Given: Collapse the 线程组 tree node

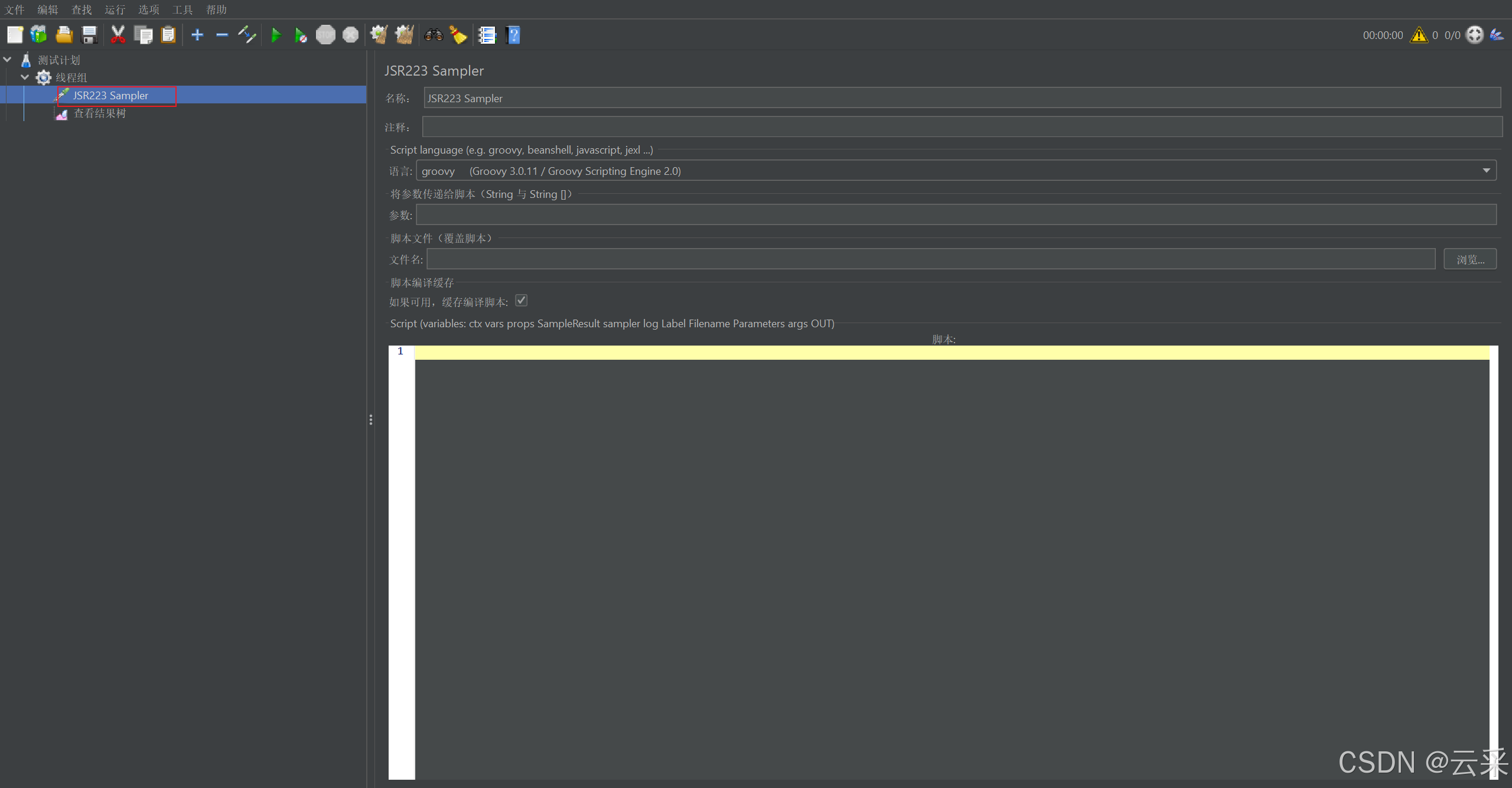Looking at the screenshot, I should pos(25,77).
